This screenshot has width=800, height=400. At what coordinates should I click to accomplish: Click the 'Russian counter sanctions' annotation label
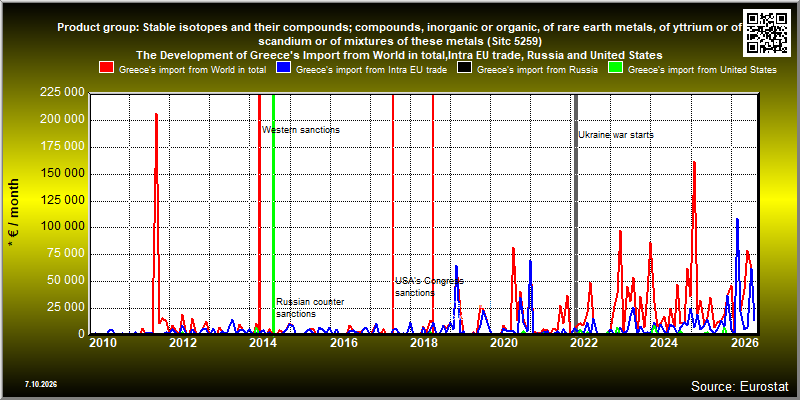(x=310, y=308)
